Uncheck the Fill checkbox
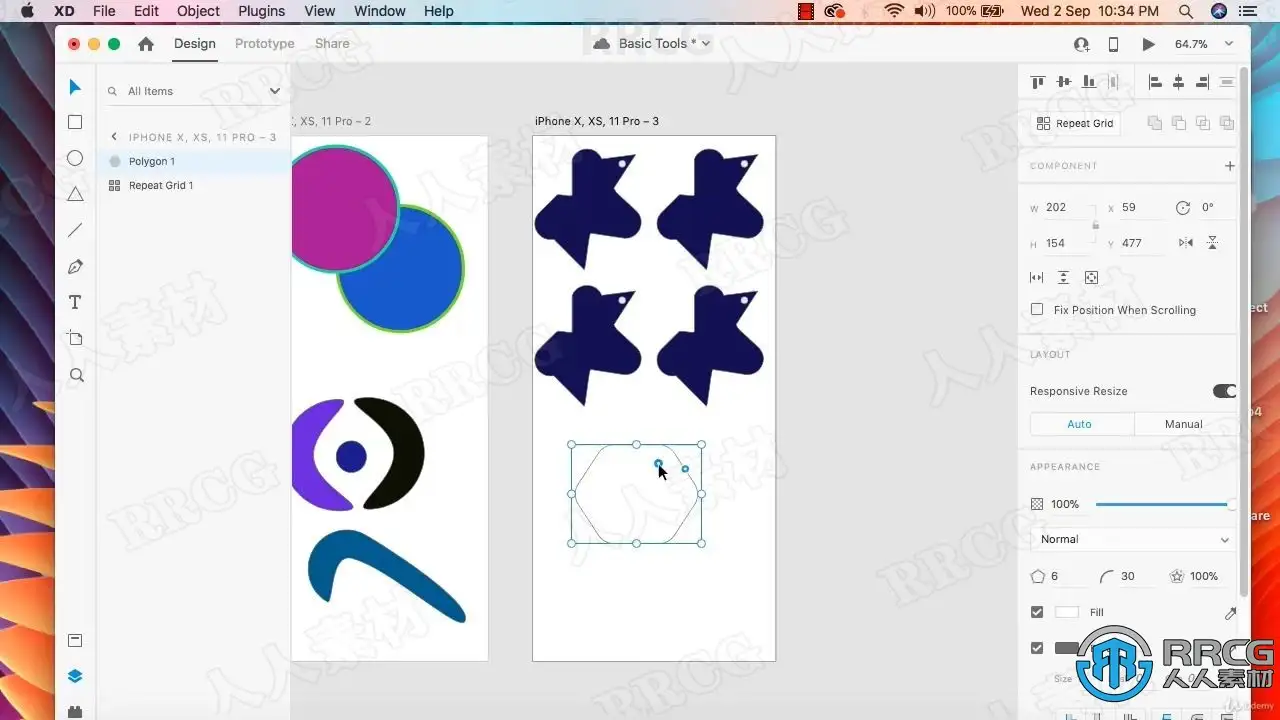 point(1037,612)
